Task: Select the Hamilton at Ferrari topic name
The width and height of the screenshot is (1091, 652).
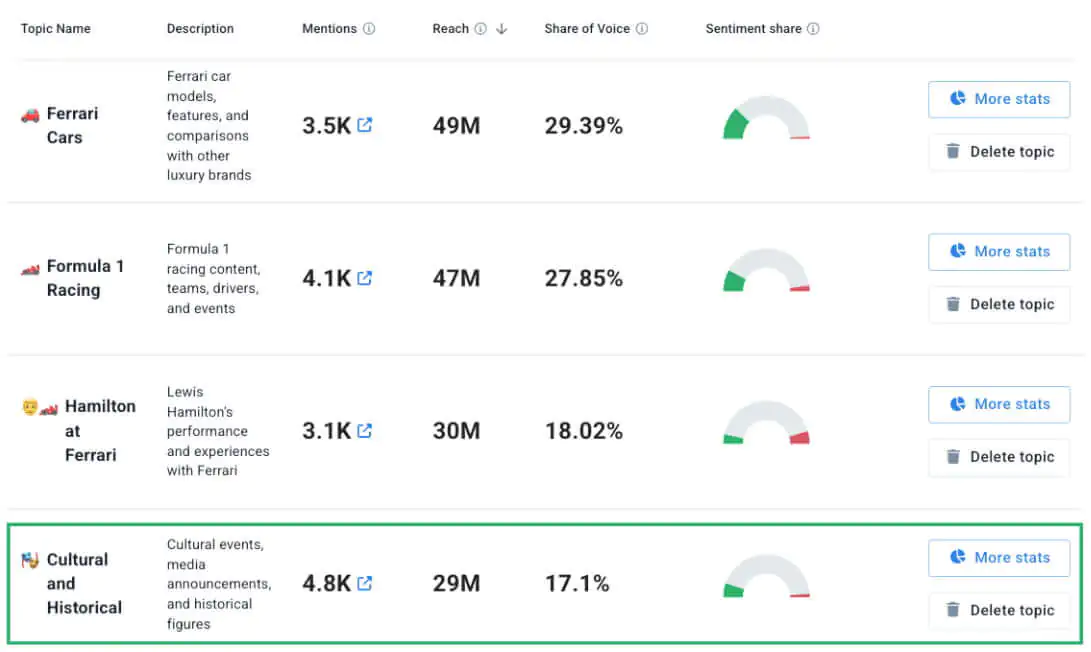Action: click(x=100, y=431)
